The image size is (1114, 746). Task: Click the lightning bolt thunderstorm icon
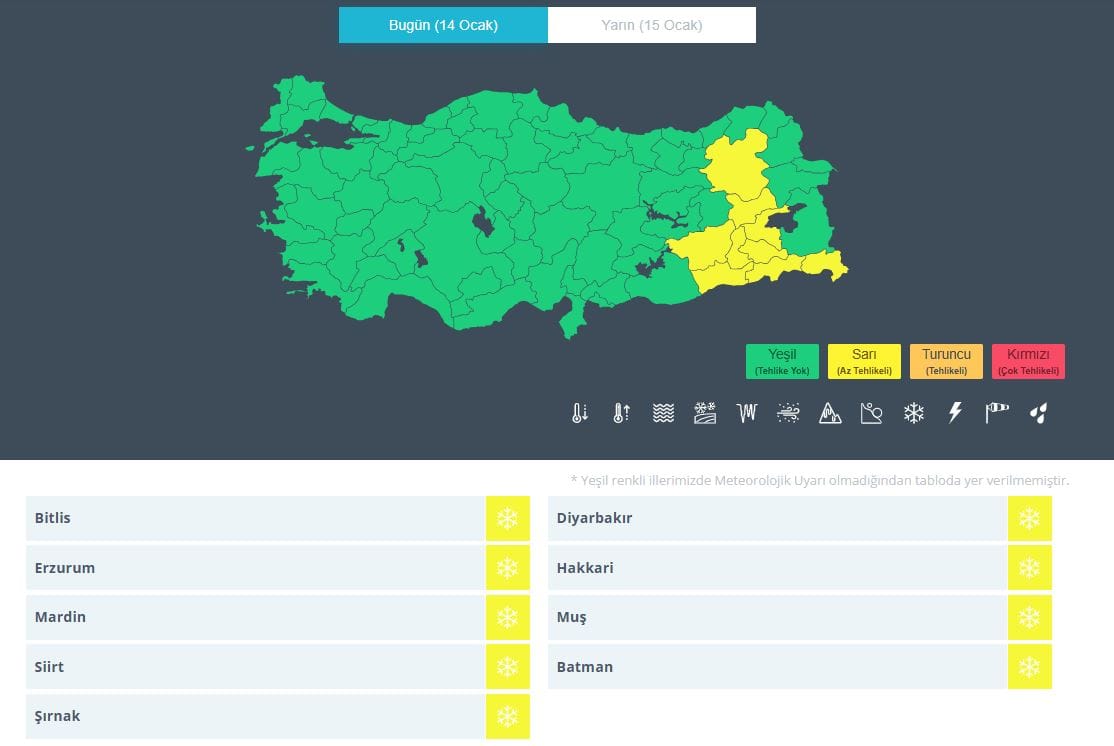click(955, 413)
